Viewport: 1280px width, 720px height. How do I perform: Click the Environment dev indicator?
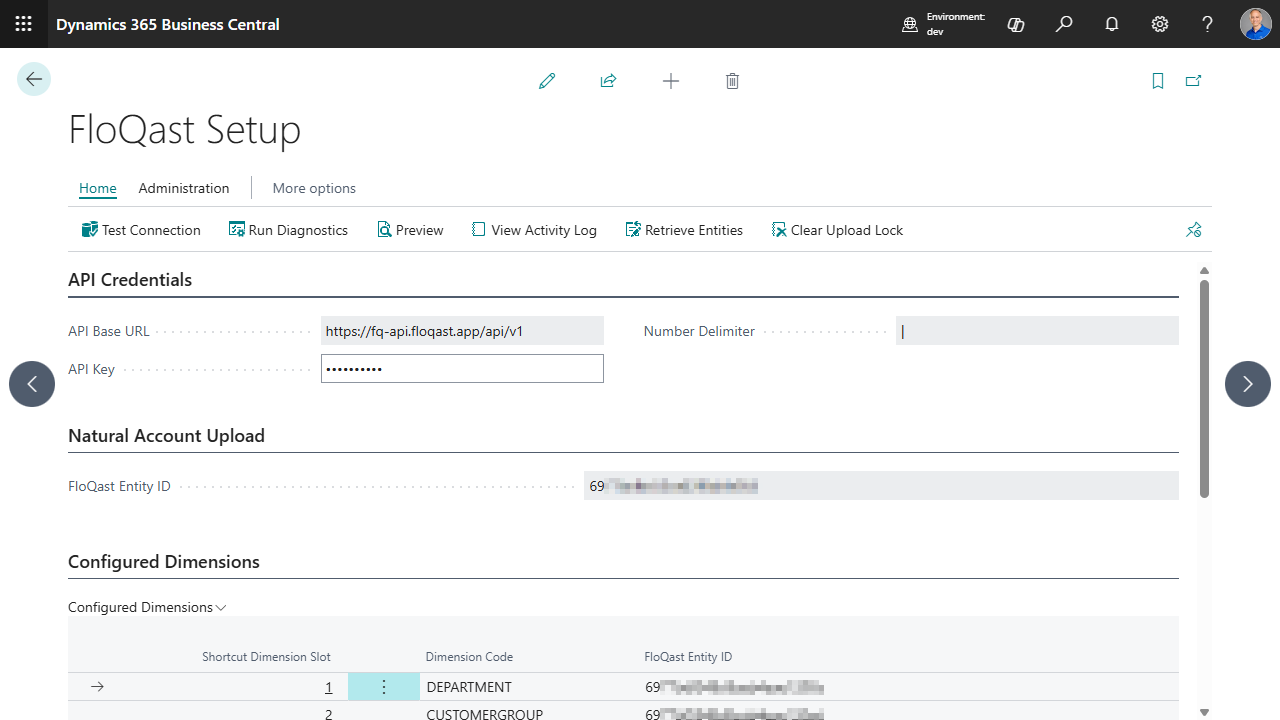[943, 24]
